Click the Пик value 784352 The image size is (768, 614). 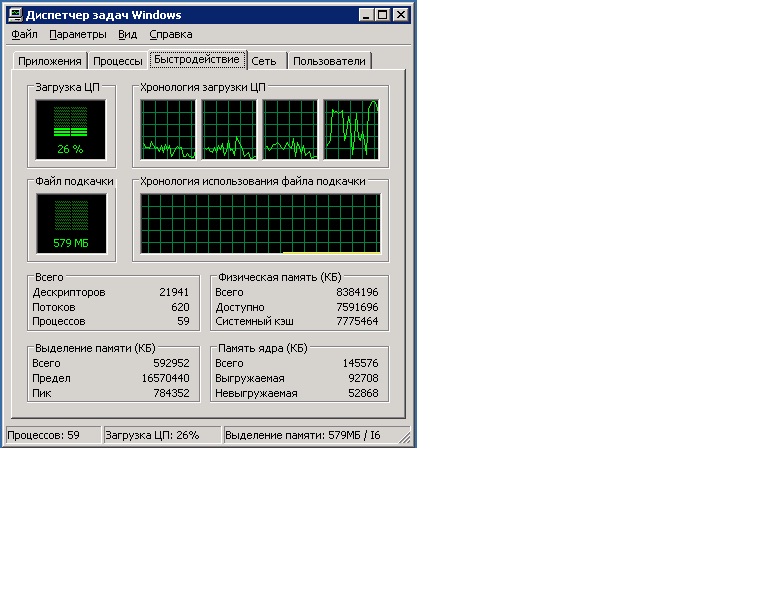[x=171, y=393]
